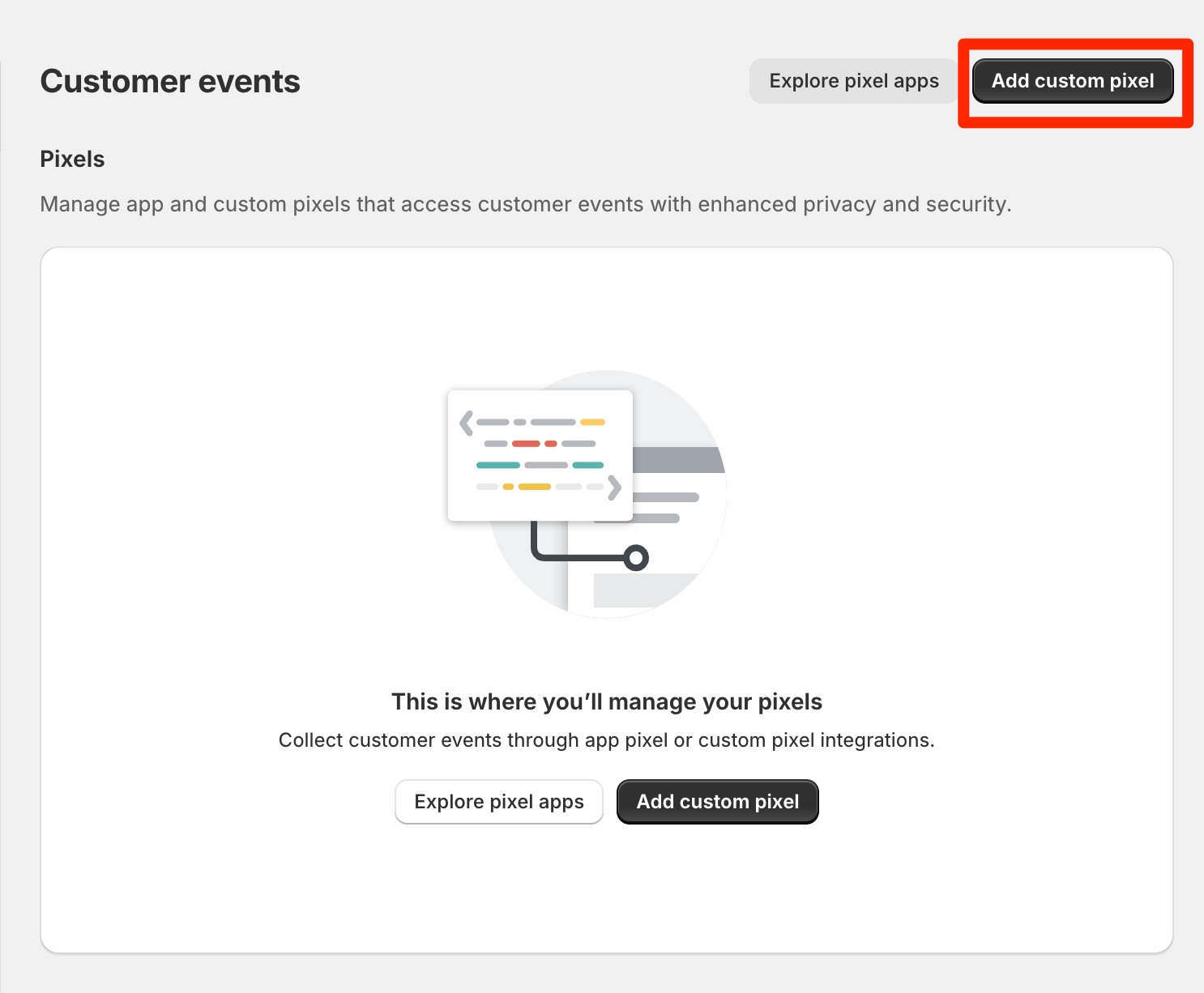
Task: Click the yellow dash at the code card's top right
Action: point(592,422)
